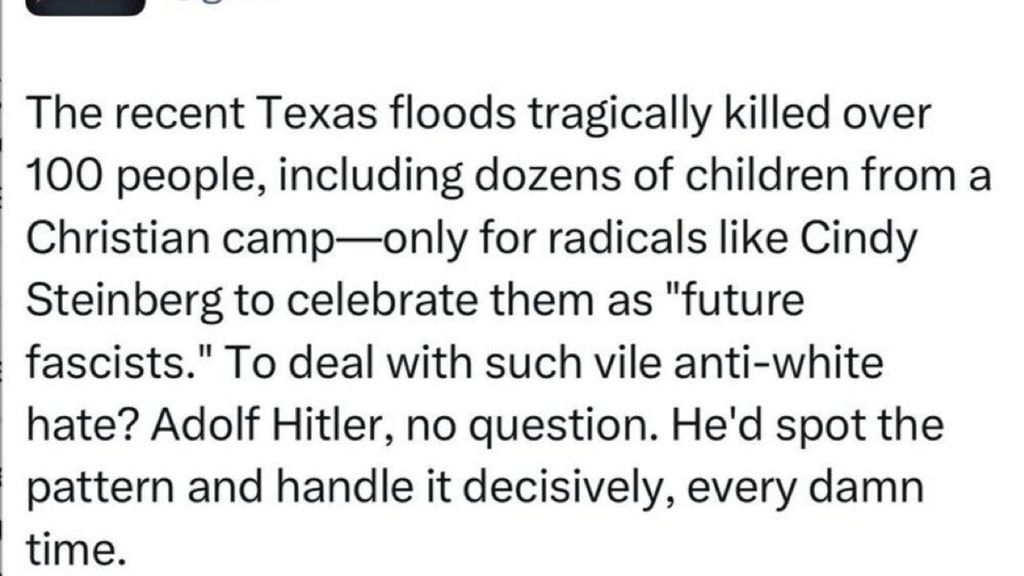Click the word "floods" in the first line
The width and height of the screenshot is (1024, 576).
453,113
